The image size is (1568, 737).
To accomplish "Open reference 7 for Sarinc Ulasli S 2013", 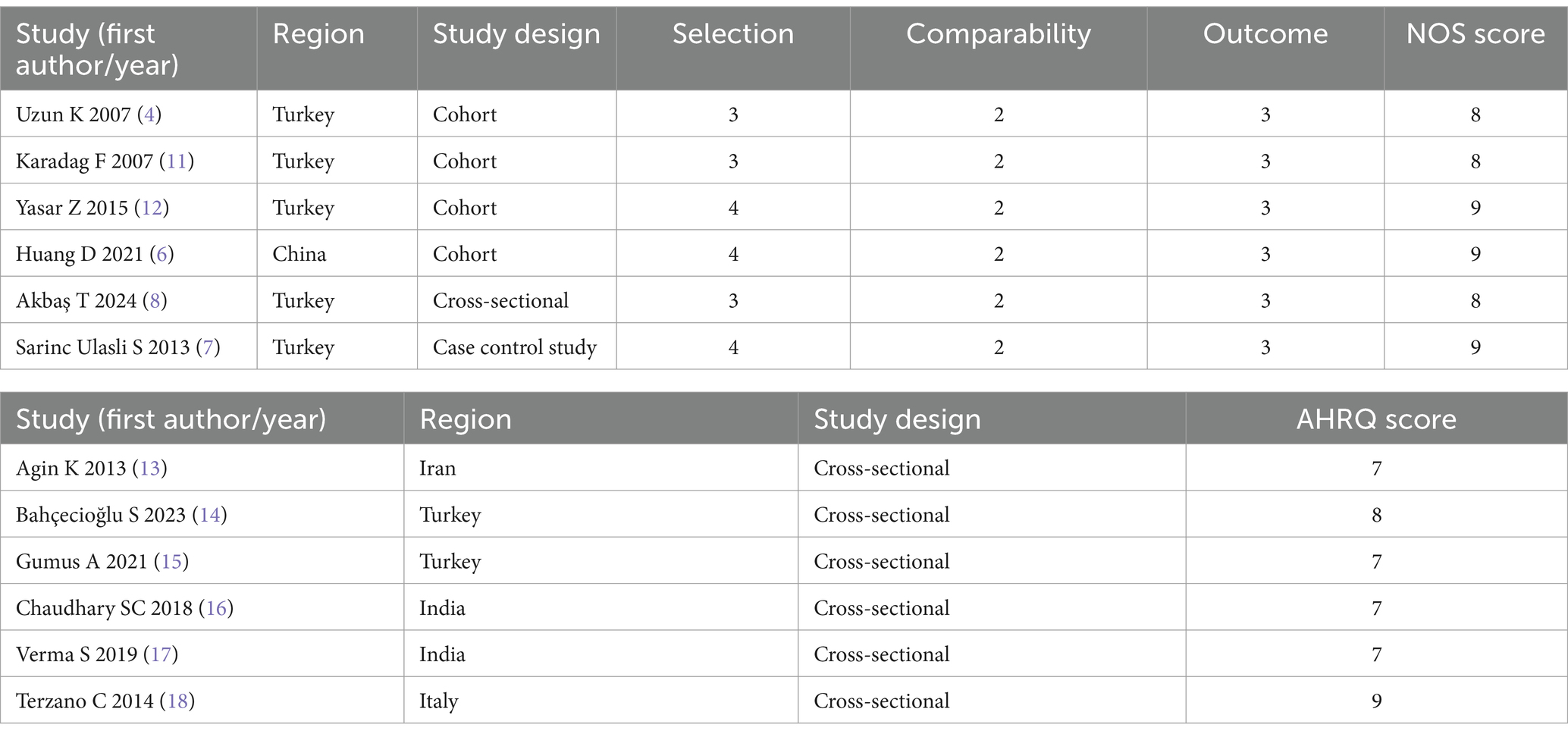I will pyautogui.click(x=209, y=347).
